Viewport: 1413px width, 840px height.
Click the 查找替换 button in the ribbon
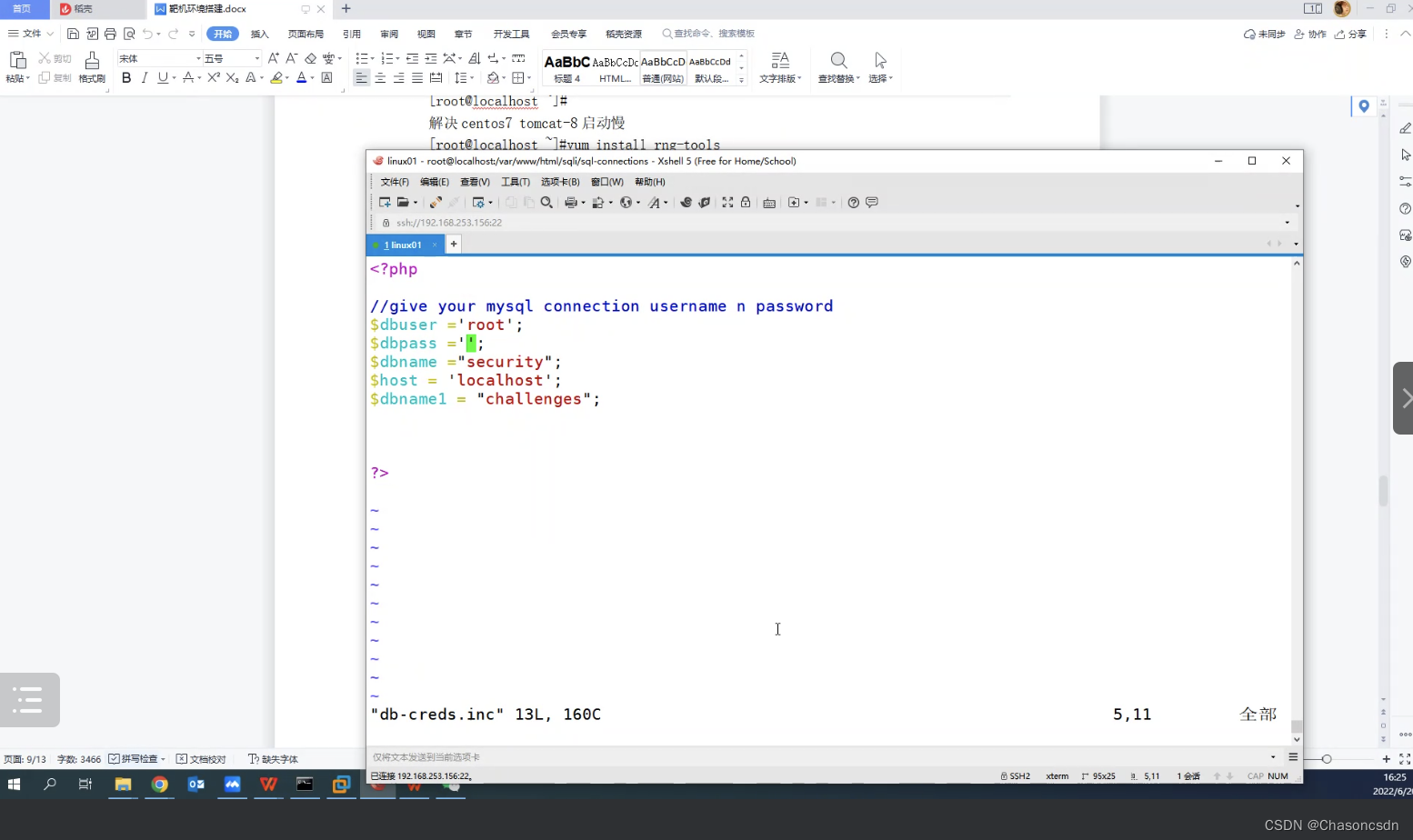[838, 66]
